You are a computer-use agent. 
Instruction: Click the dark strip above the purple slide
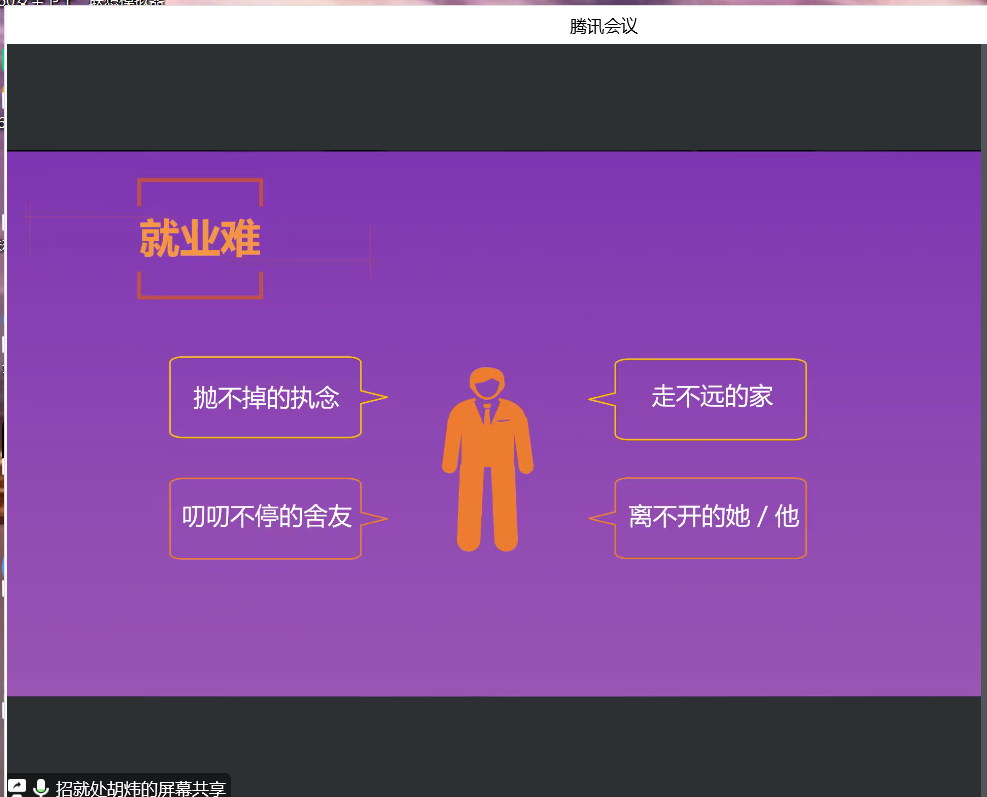(500, 95)
